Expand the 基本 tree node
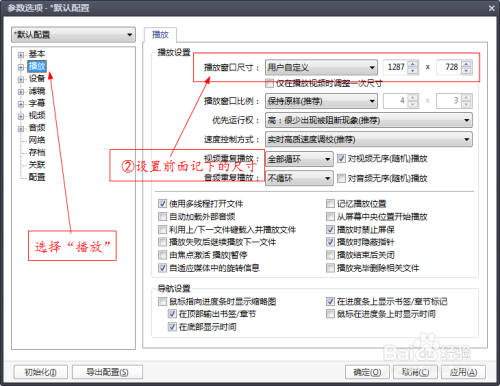 21,55
